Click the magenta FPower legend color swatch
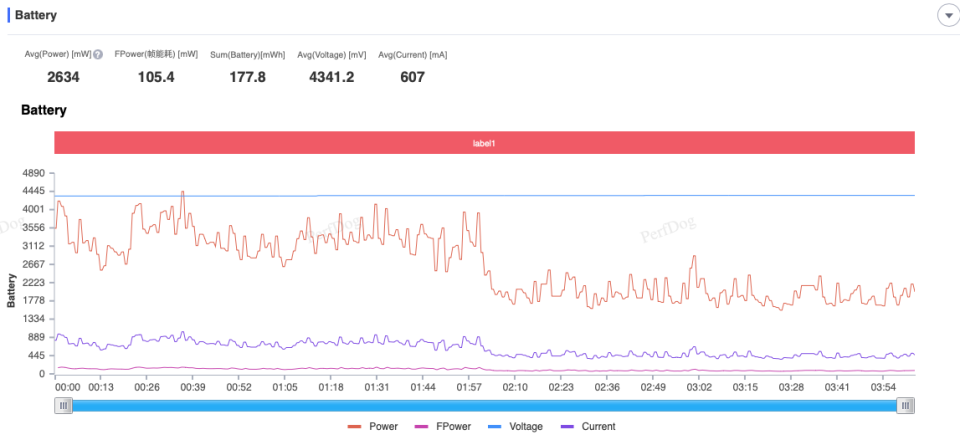The height and width of the screenshot is (445, 960). pos(422,427)
